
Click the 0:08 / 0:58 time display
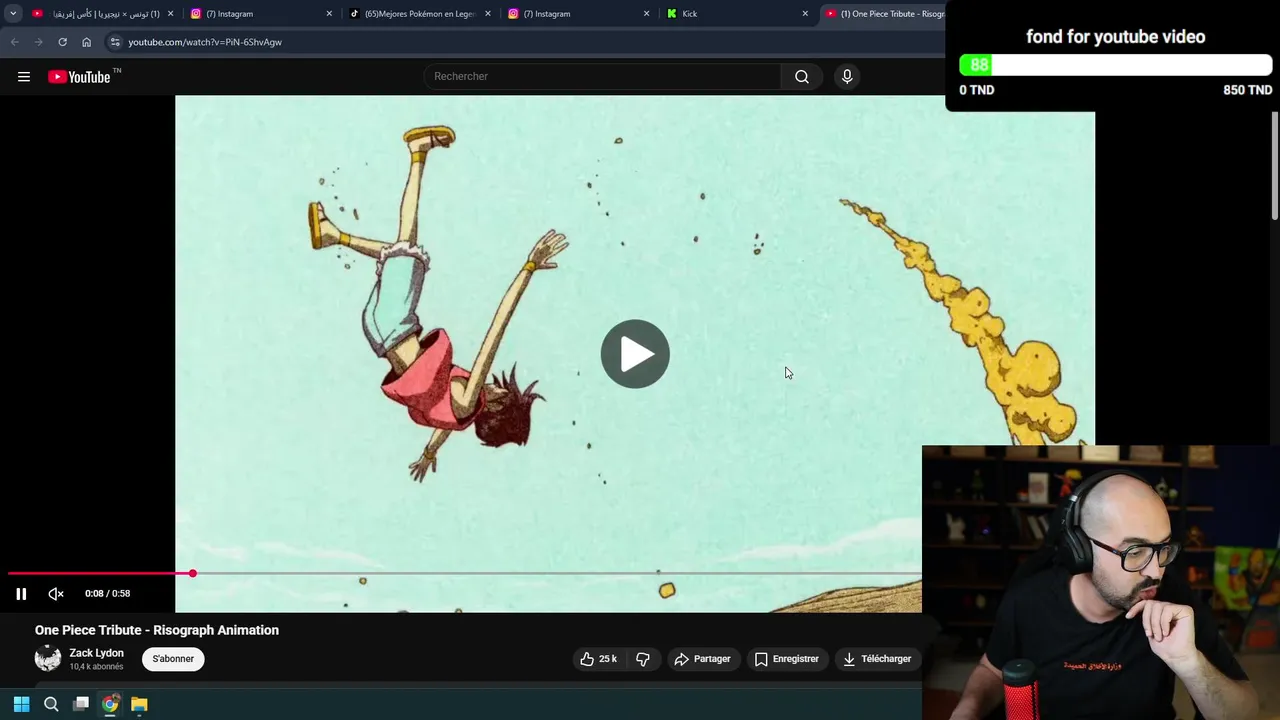[x=108, y=594]
